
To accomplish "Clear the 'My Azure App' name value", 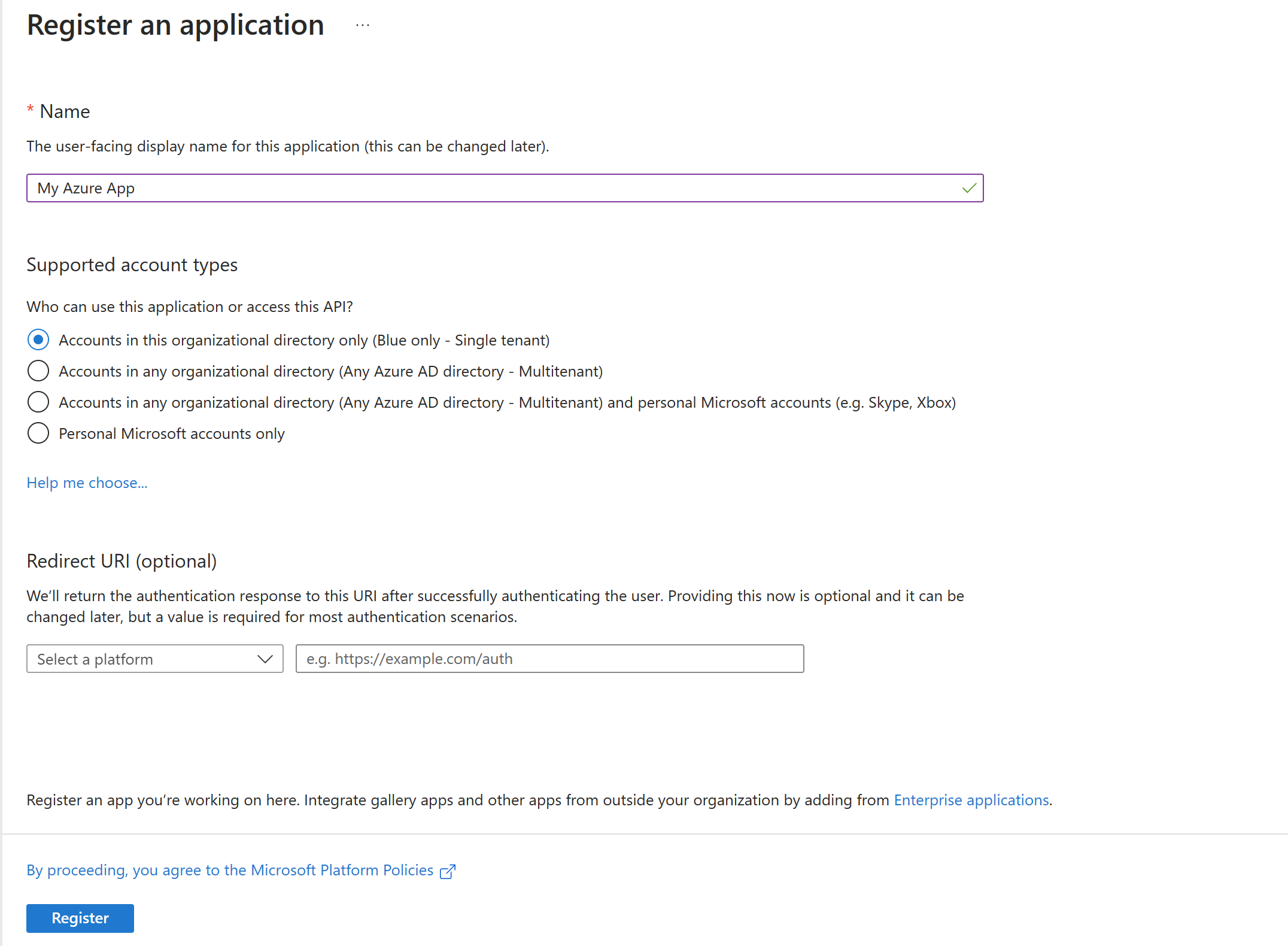I will click(86, 188).
